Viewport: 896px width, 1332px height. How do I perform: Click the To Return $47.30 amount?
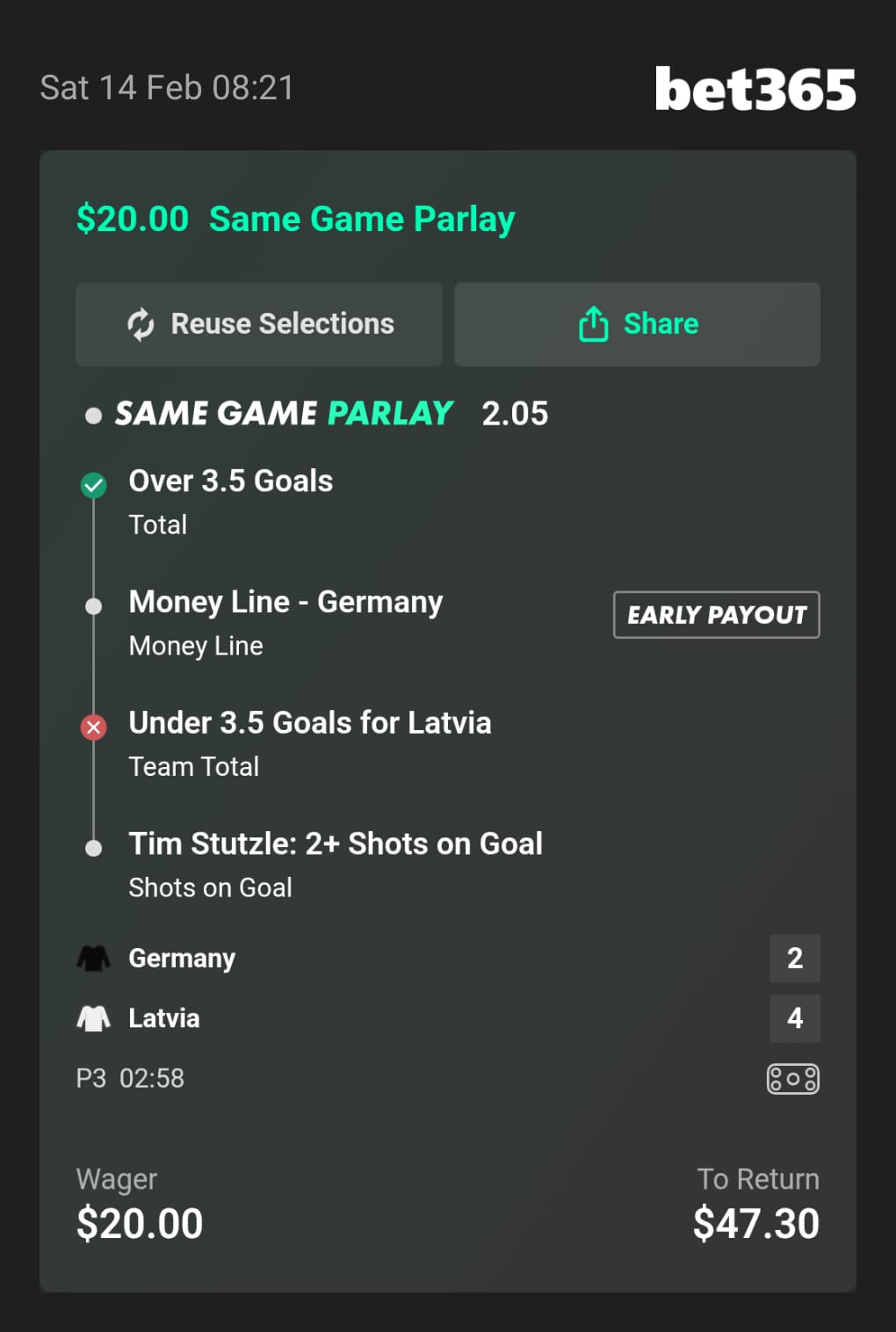click(x=755, y=1223)
